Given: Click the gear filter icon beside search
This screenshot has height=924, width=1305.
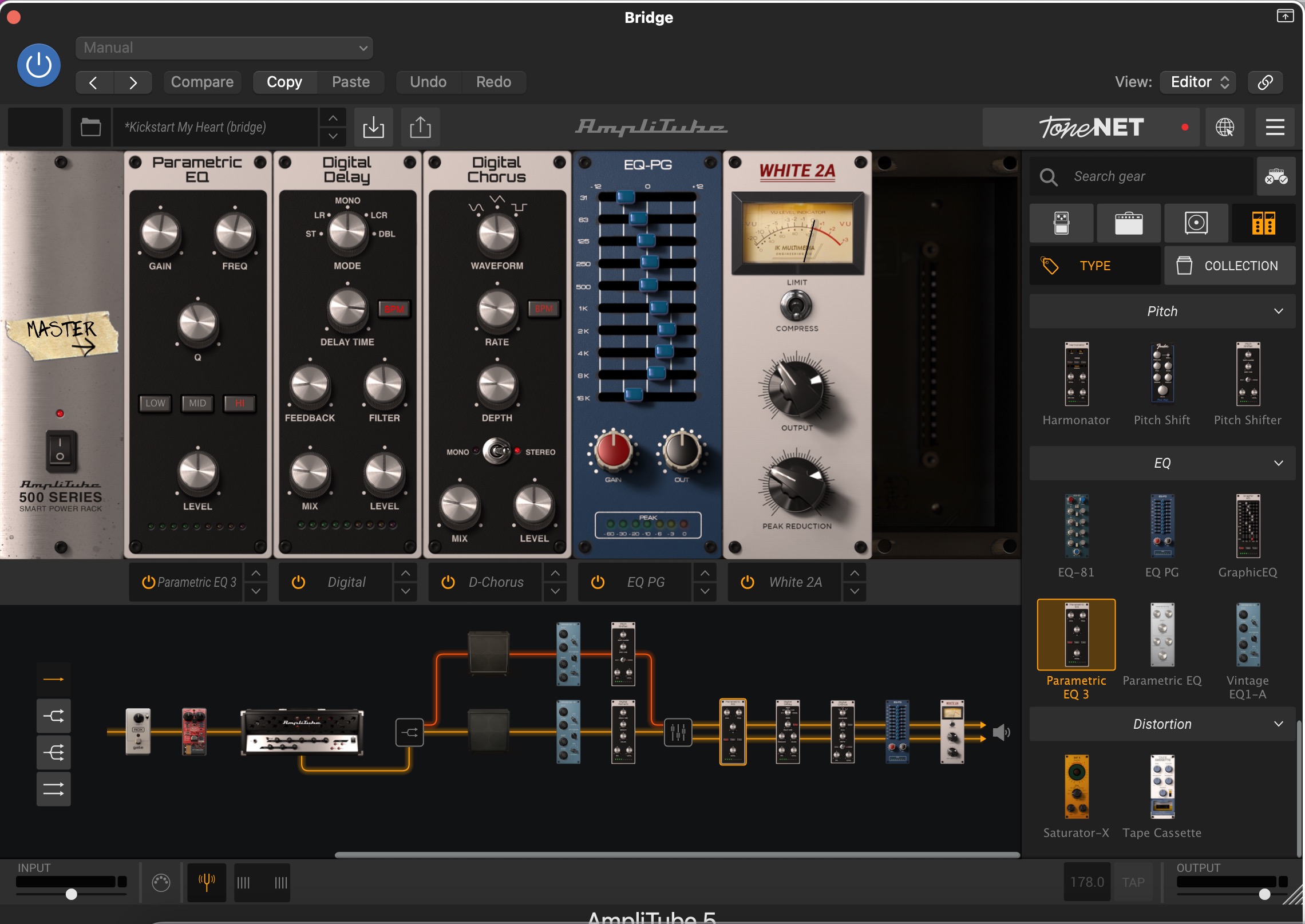Looking at the screenshot, I should [1276, 176].
